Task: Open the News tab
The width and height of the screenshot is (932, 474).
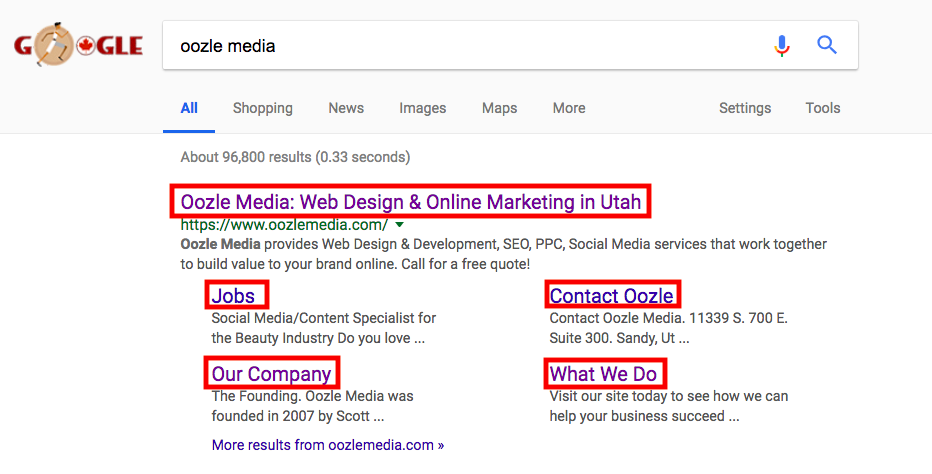Action: pos(346,108)
